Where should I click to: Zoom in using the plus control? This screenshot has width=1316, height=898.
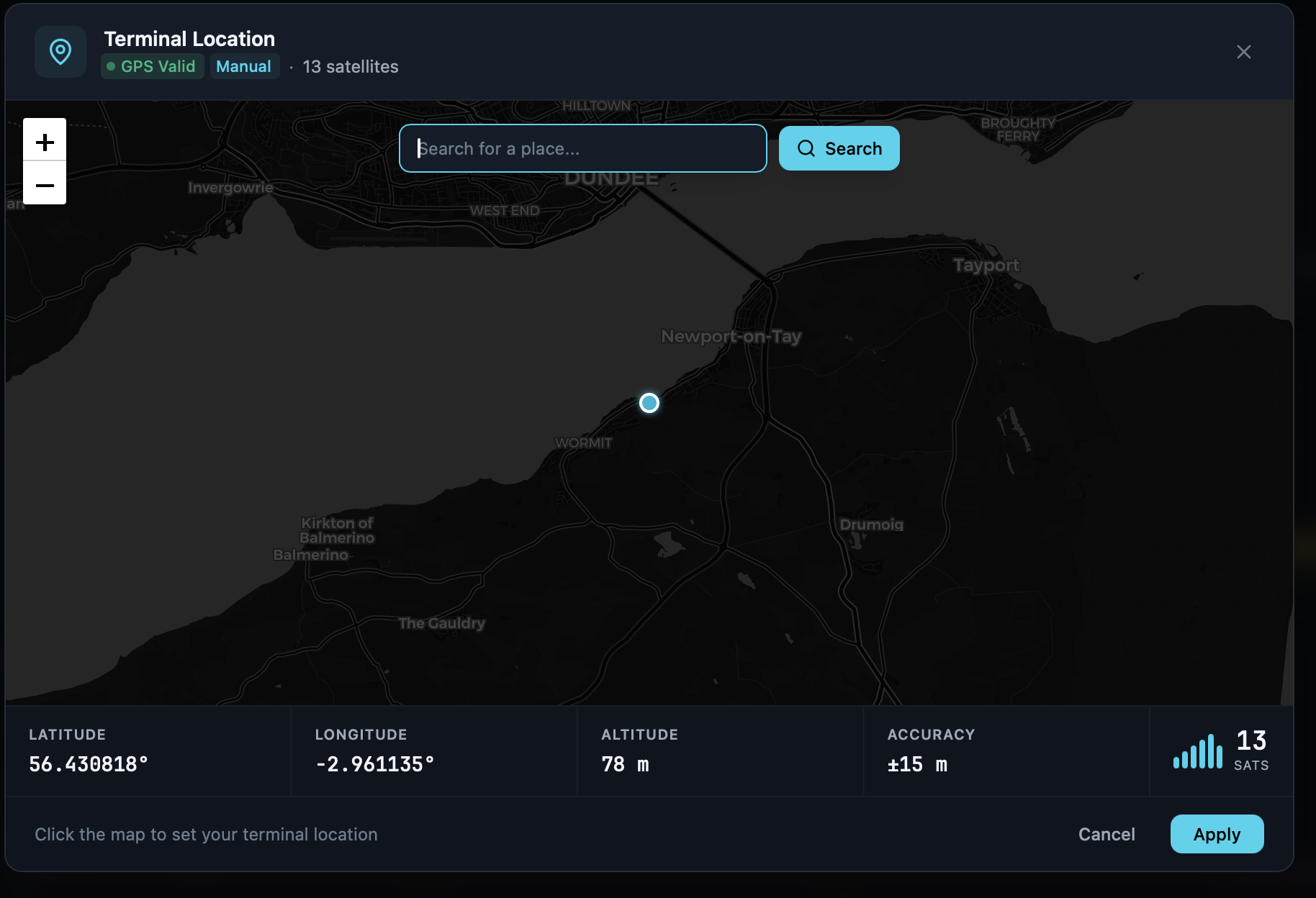(45, 141)
